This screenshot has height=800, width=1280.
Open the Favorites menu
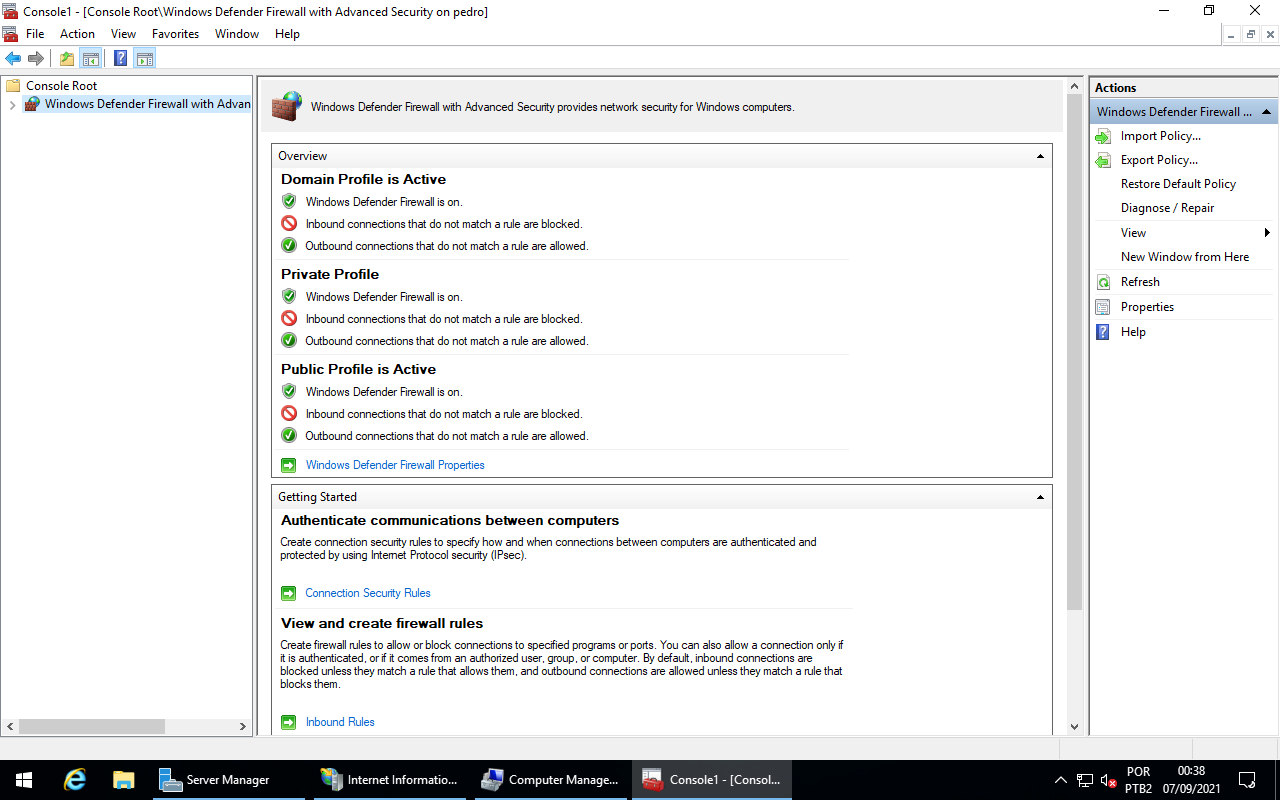pos(175,33)
